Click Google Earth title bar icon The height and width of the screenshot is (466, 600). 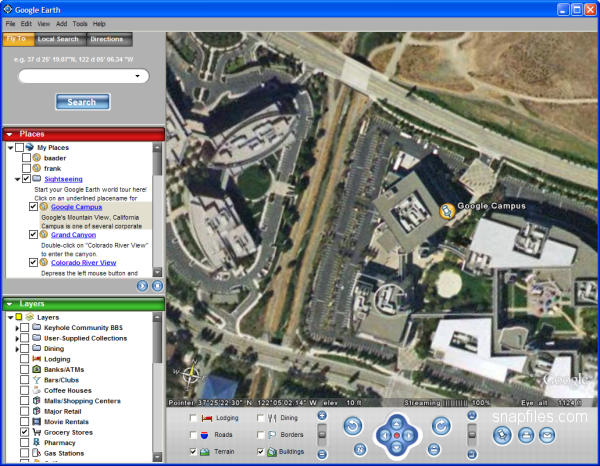click(8, 9)
